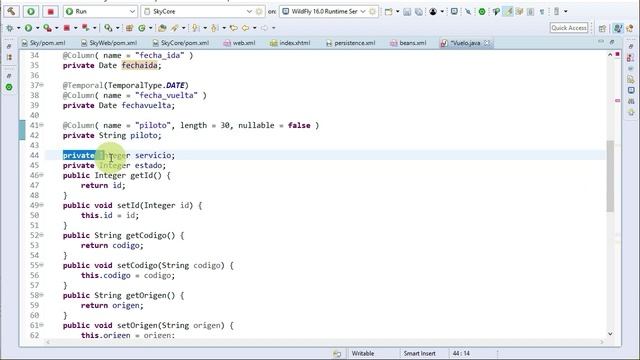Click the Previous Annotation icon
This screenshot has height=360, width=640.
[214, 28]
